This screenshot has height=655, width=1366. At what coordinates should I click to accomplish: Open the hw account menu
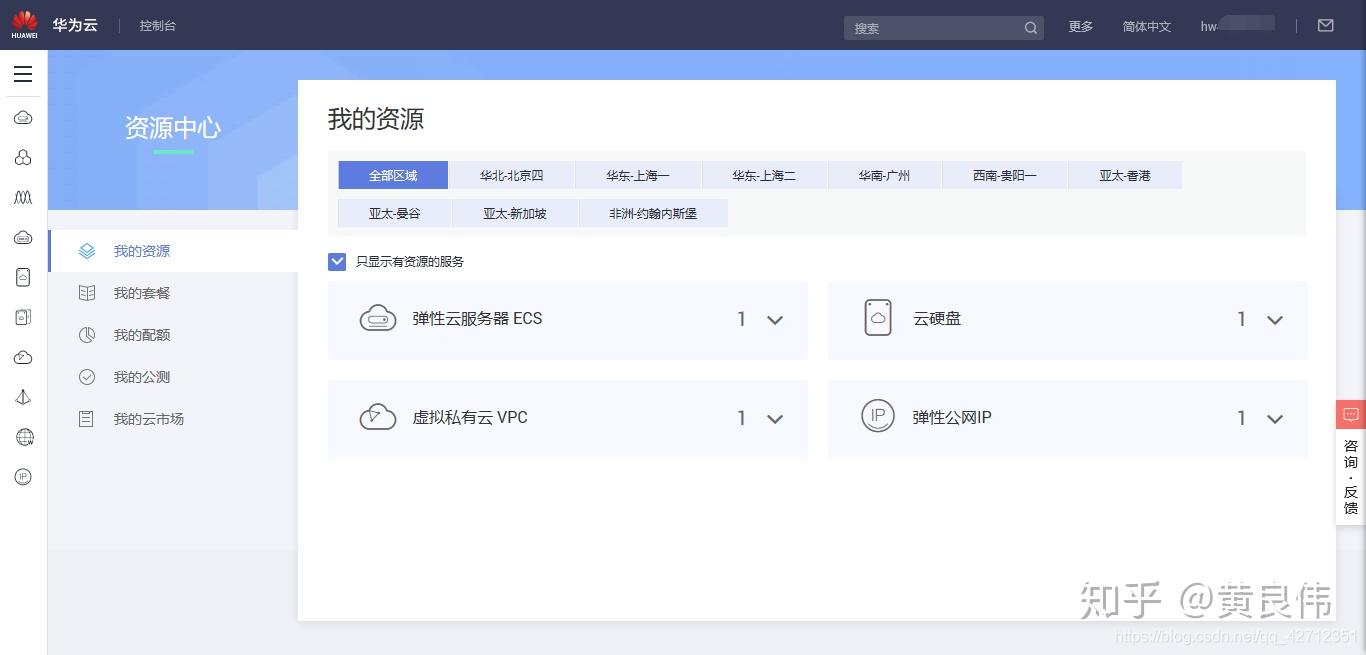pos(1238,26)
